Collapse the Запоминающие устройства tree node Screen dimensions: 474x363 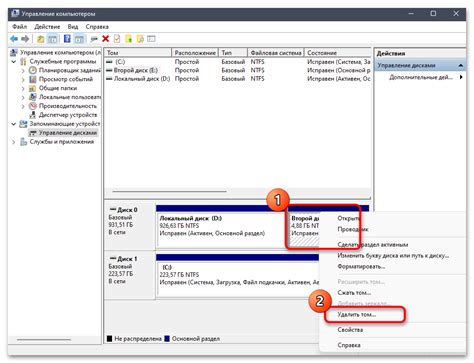(x=14, y=124)
